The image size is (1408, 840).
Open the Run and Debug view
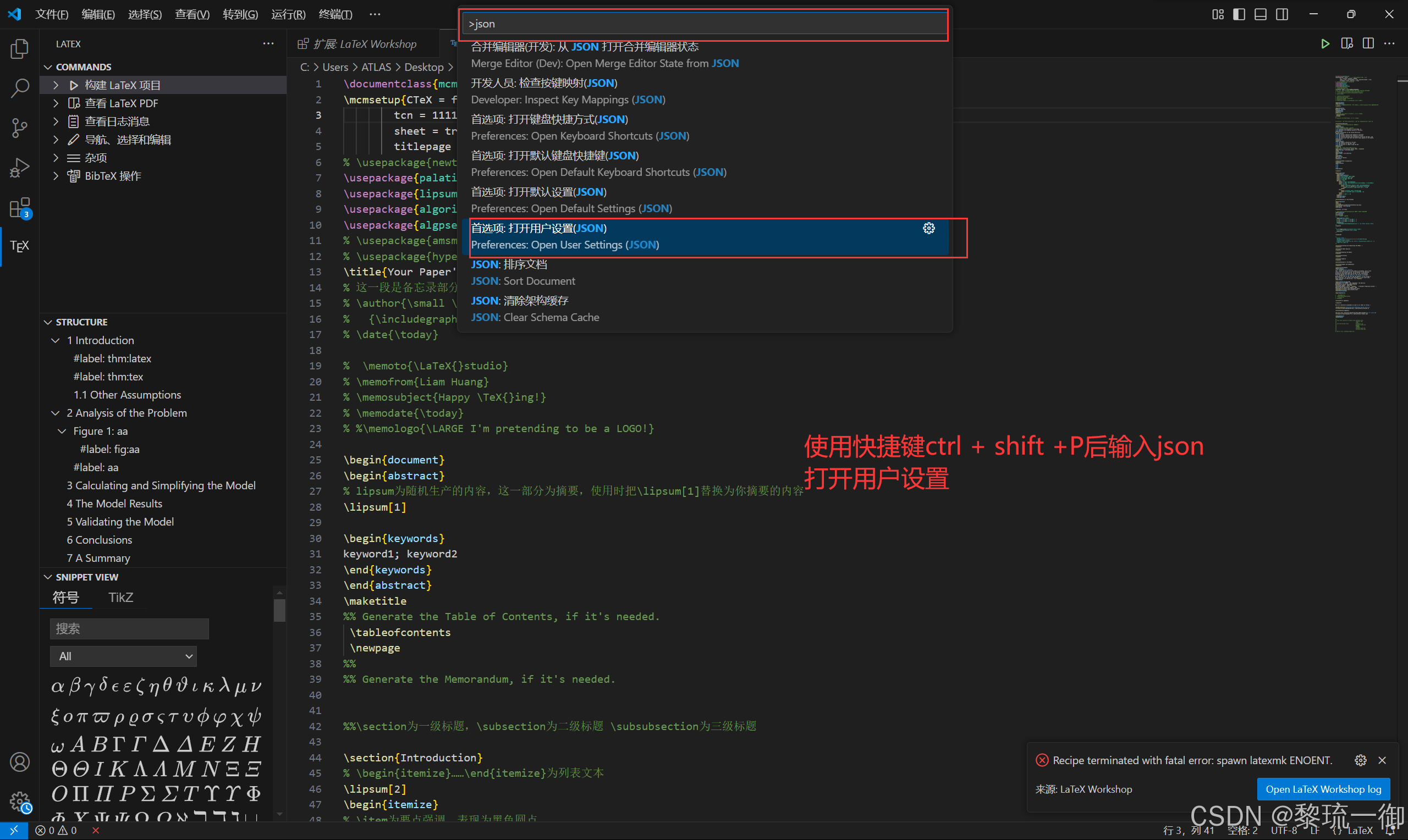(19, 168)
